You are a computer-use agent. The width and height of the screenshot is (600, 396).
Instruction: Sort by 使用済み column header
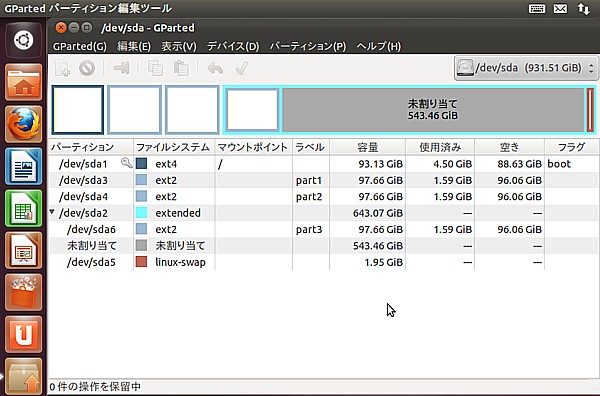pyautogui.click(x=440, y=147)
